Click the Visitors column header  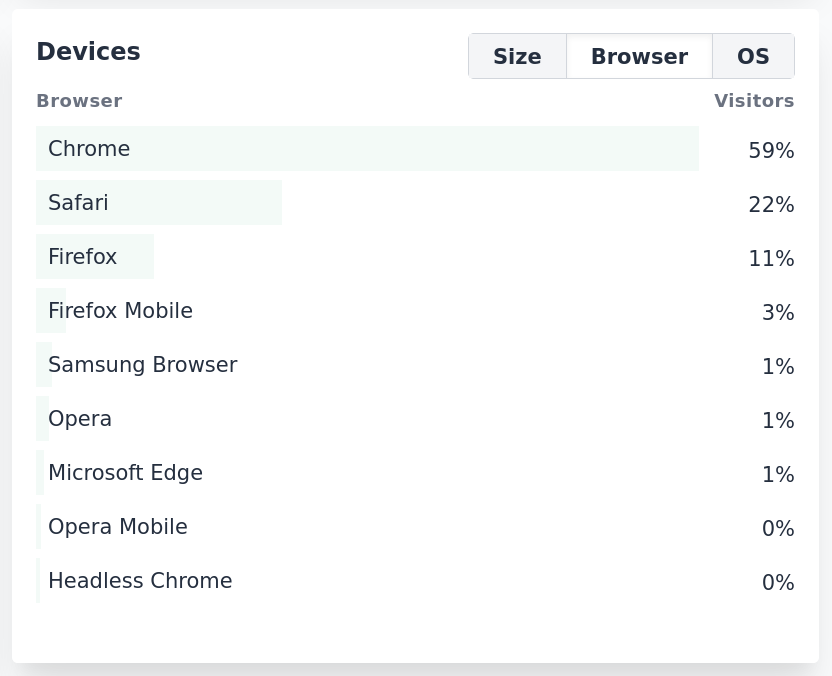754,101
